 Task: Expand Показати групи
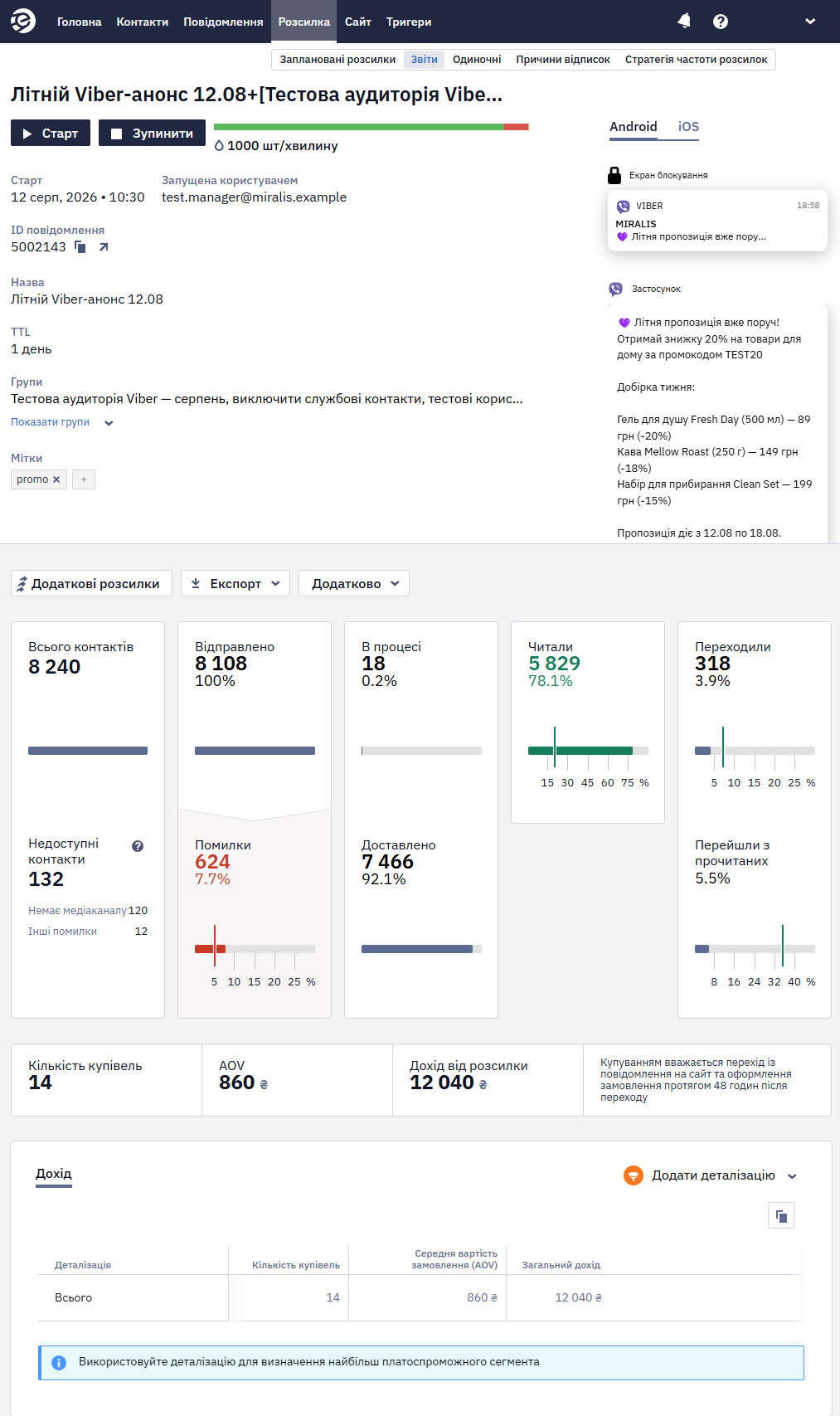[x=62, y=422]
